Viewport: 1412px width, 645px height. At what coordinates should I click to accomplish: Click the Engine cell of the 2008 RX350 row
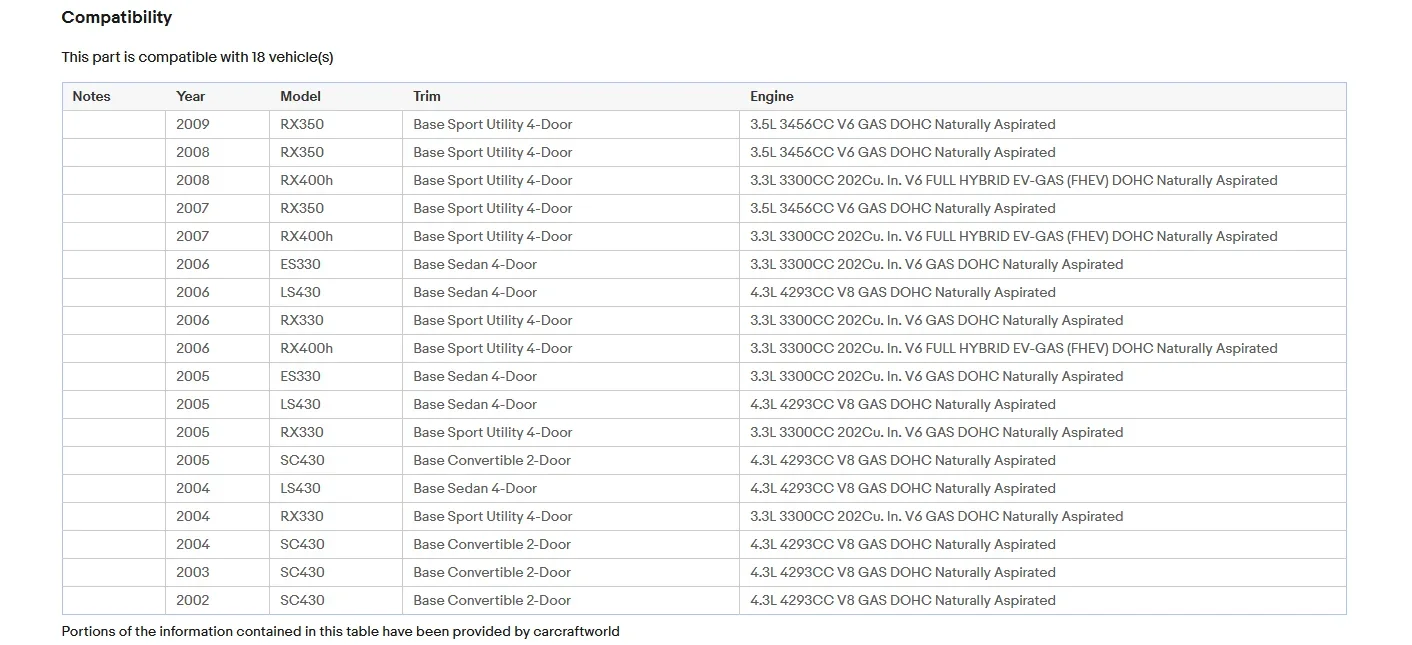[1043, 153]
